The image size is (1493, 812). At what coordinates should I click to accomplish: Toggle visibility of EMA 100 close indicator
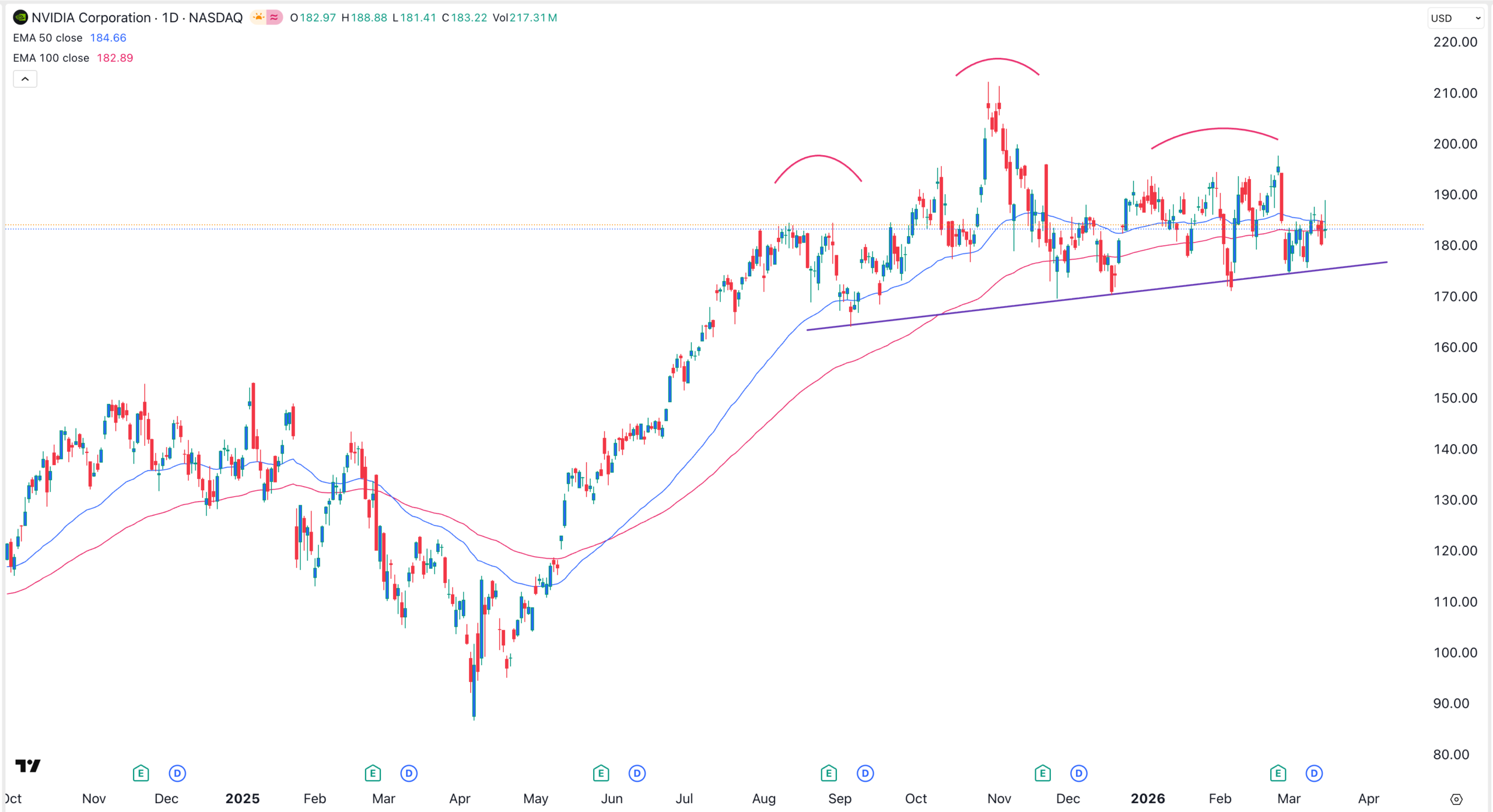[x=51, y=58]
